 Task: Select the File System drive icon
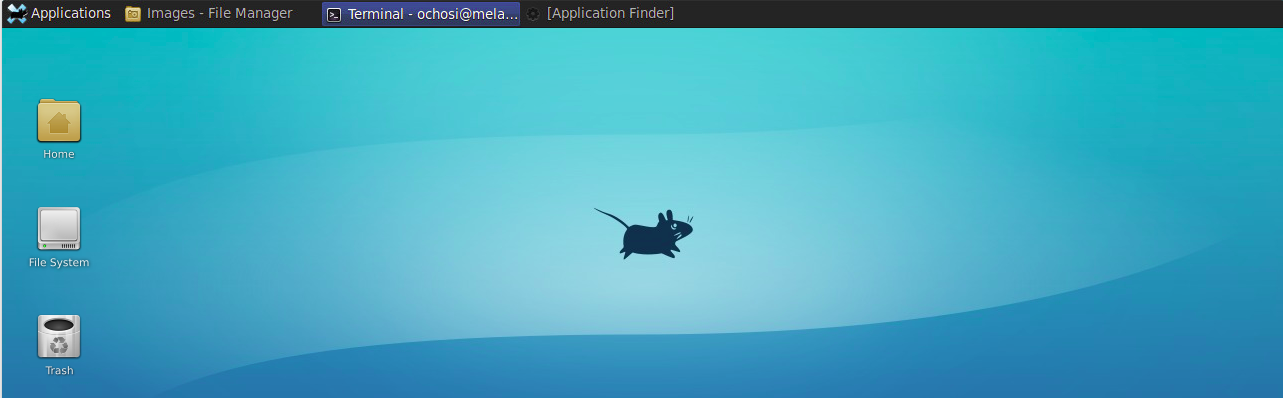click(59, 229)
